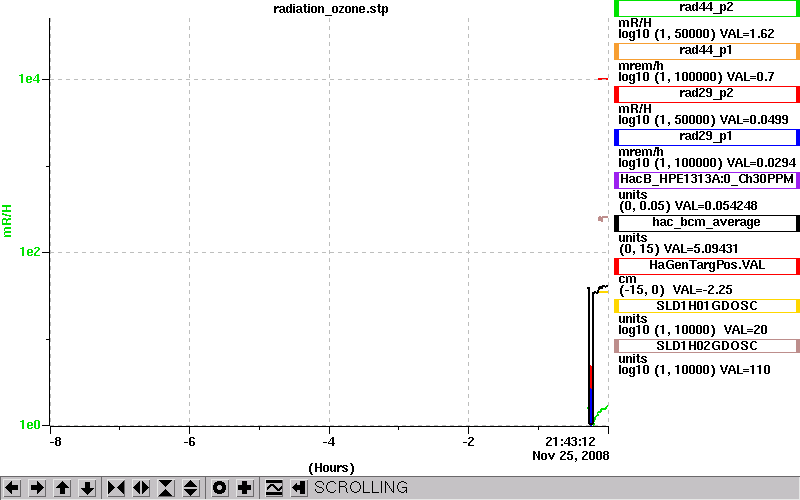This screenshot has width=800, height=500.
Task: Click the 1e0 y-axis label
Action: click(x=29, y=424)
